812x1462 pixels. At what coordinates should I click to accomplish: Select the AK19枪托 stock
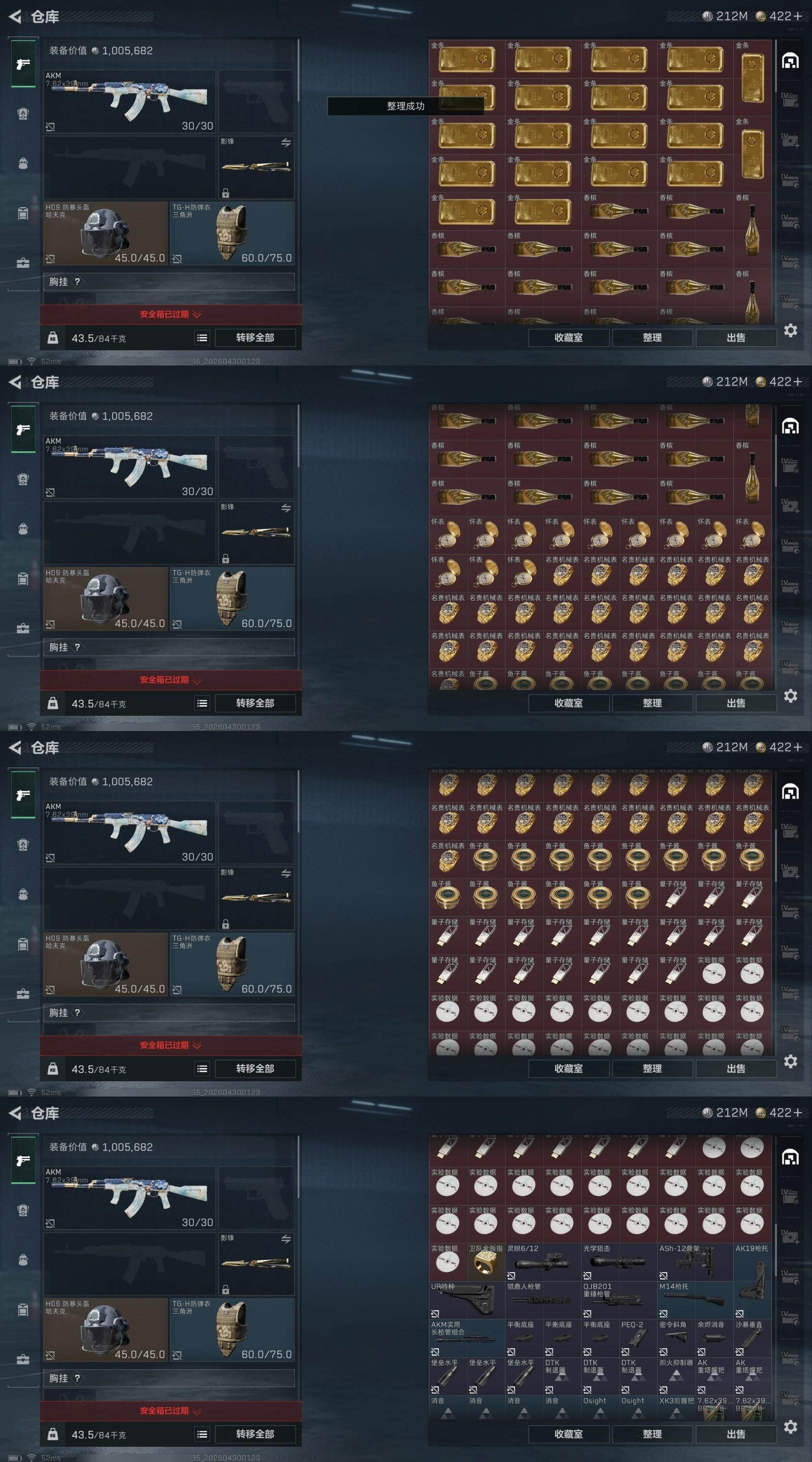point(753,1281)
